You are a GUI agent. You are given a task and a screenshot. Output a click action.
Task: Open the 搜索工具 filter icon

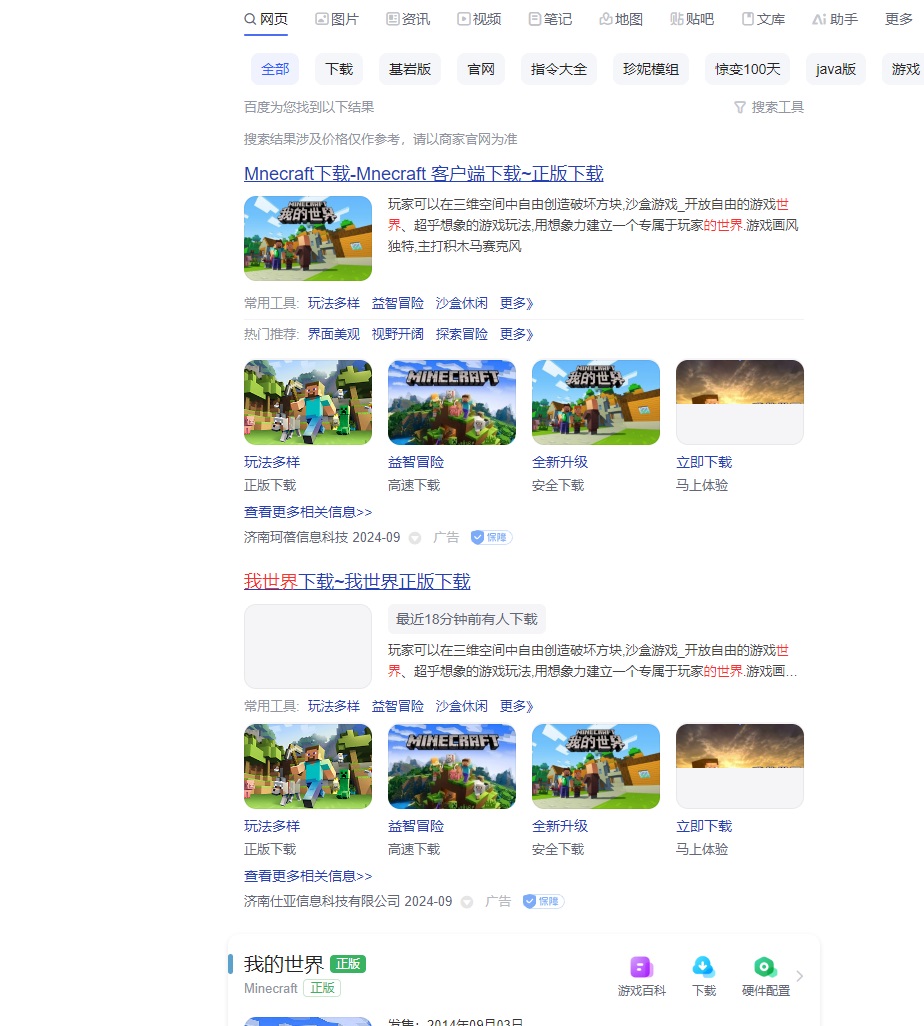(740, 107)
